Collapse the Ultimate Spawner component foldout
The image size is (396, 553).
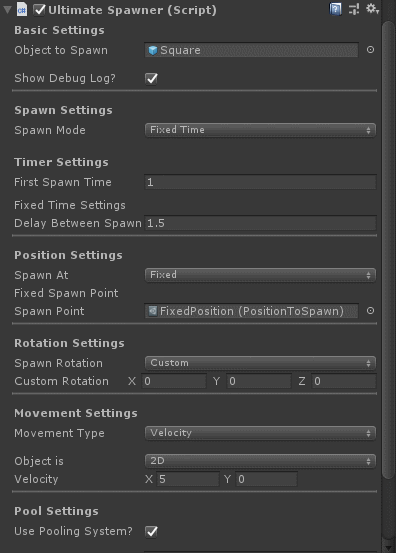[x=7, y=10]
